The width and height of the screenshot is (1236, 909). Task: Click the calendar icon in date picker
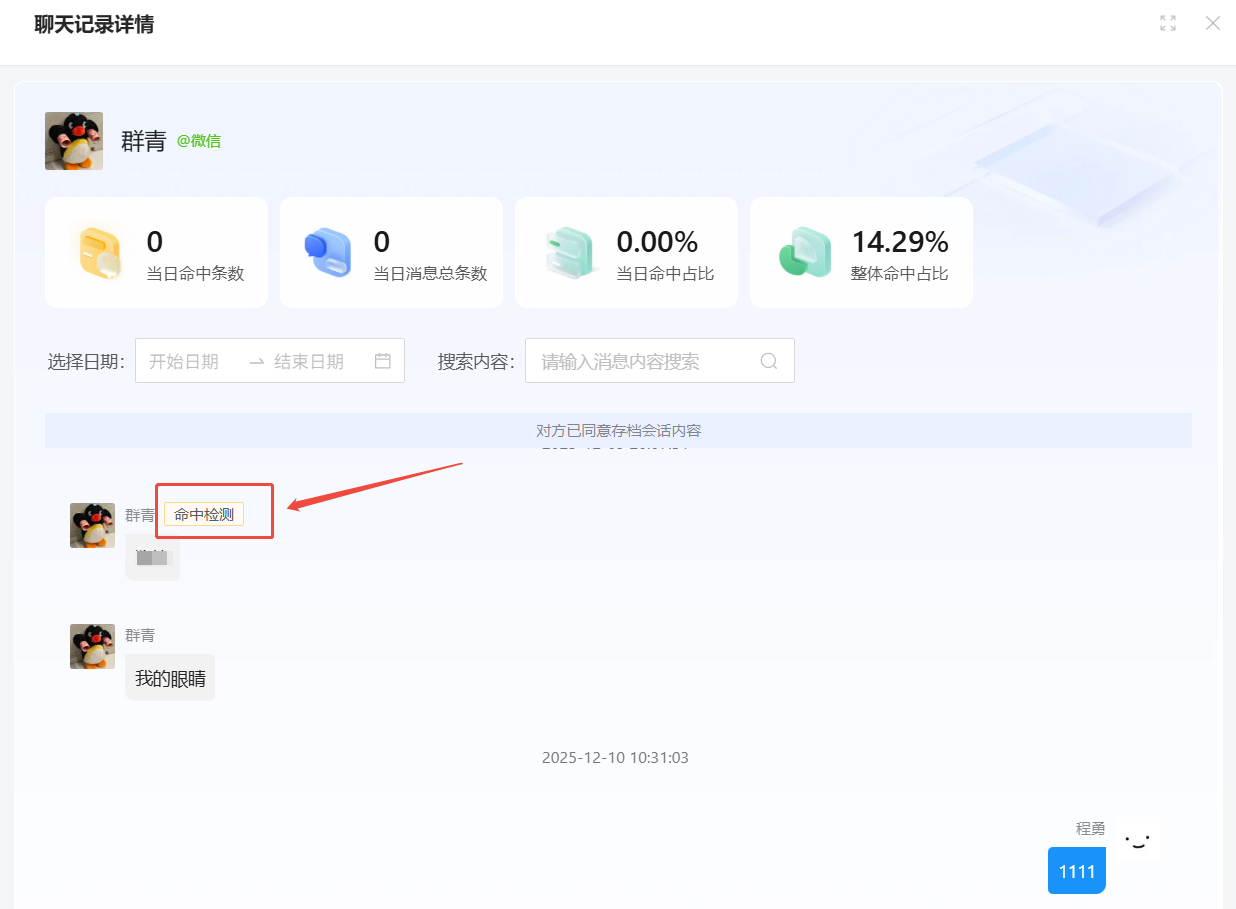coord(382,361)
